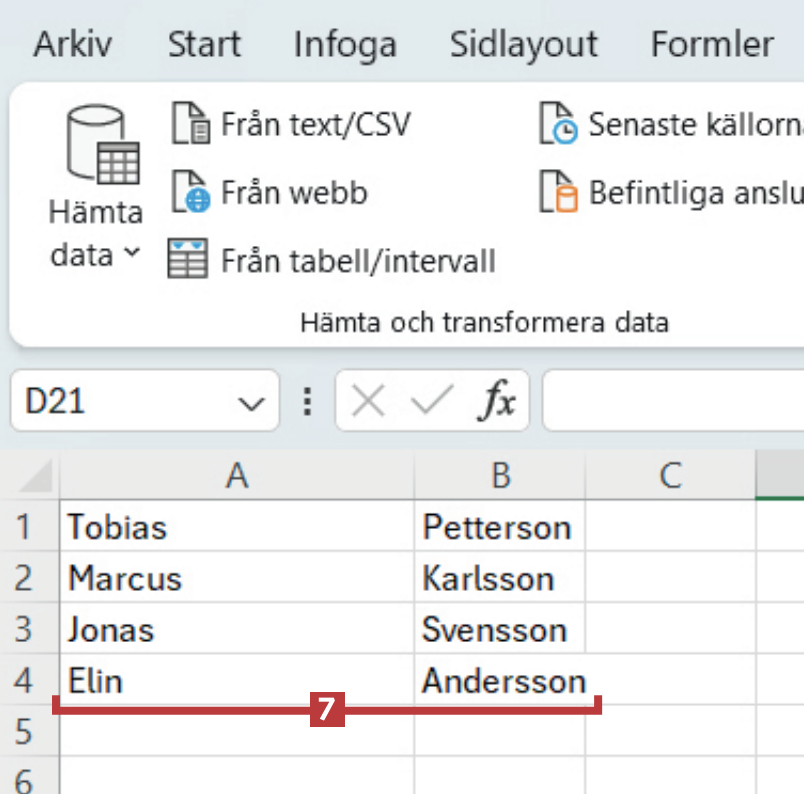Click the cancel X formula icon
This screenshot has height=794, width=804.
coord(369,402)
